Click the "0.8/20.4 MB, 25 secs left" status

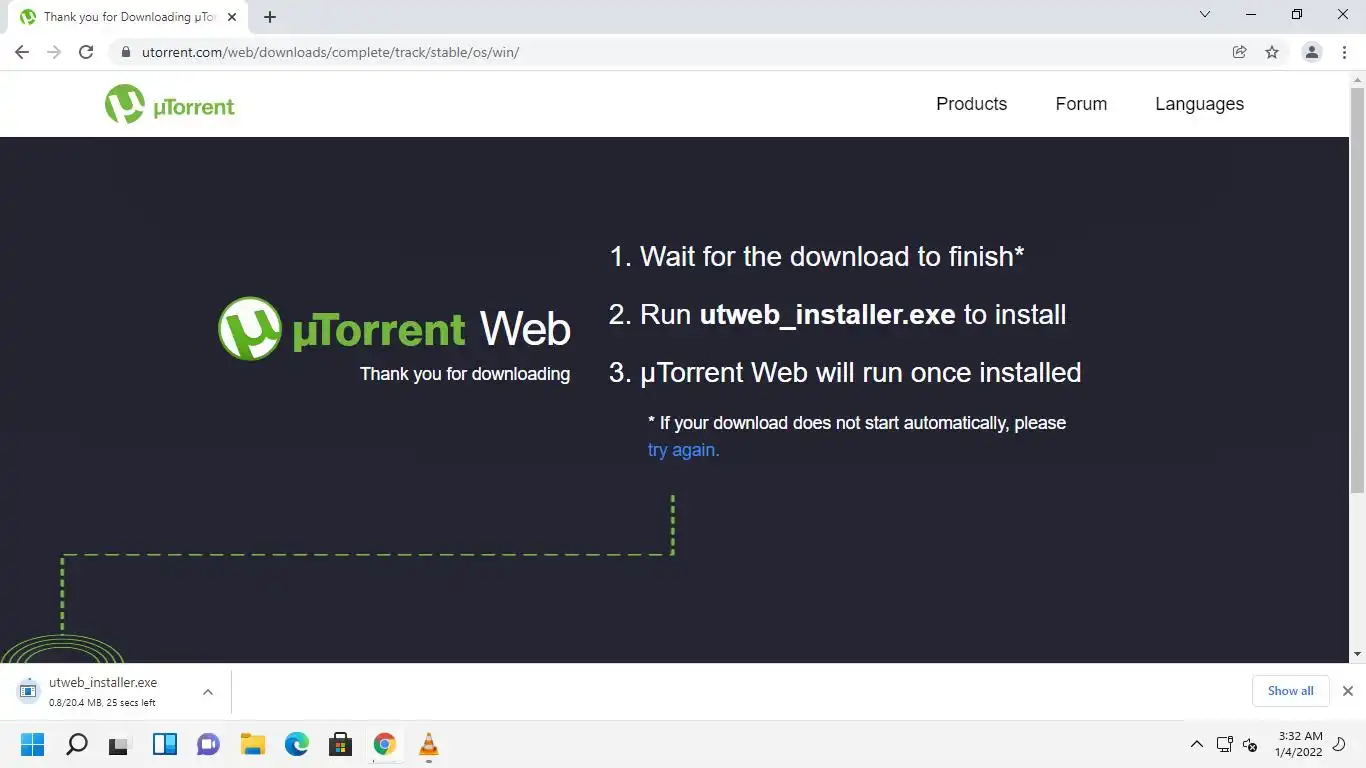click(102, 703)
